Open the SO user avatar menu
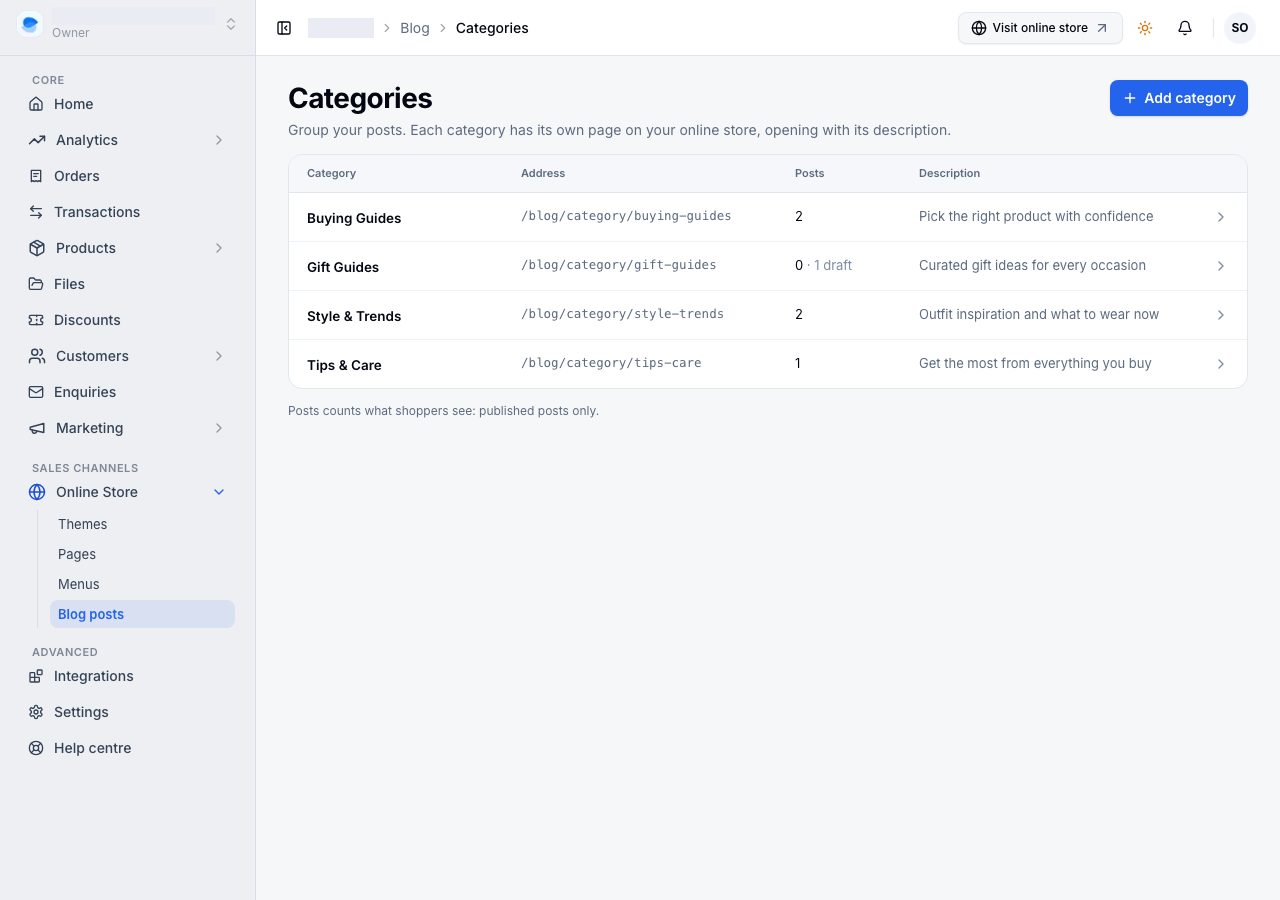Image resolution: width=1280 pixels, height=900 pixels. tap(1240, 28)
